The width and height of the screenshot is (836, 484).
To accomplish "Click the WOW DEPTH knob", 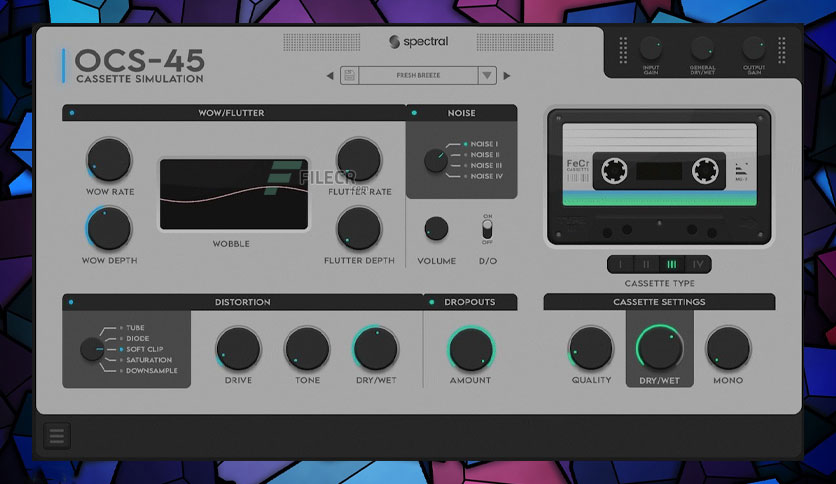I will point(109,229).
